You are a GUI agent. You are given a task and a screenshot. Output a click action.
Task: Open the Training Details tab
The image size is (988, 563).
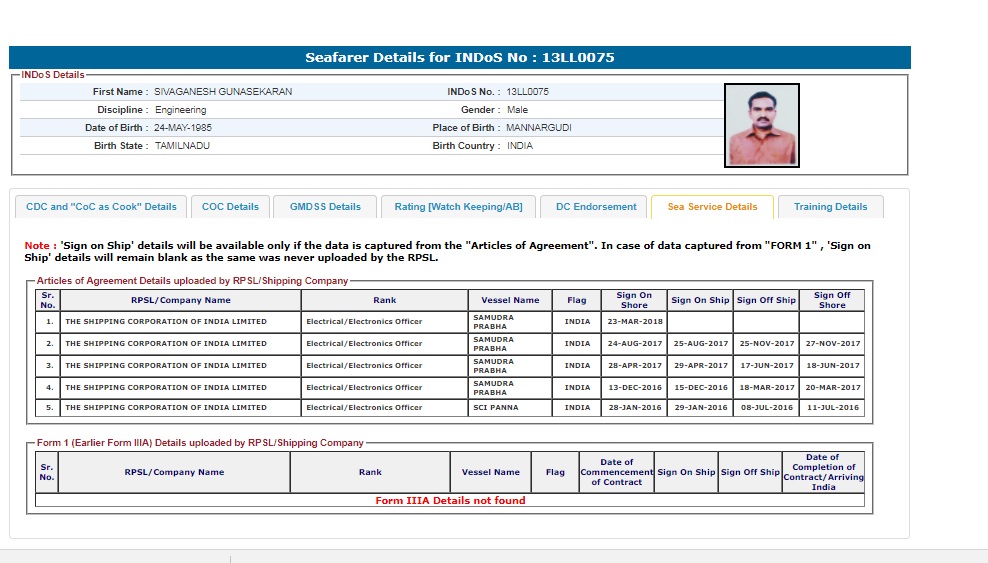(830, 207)
